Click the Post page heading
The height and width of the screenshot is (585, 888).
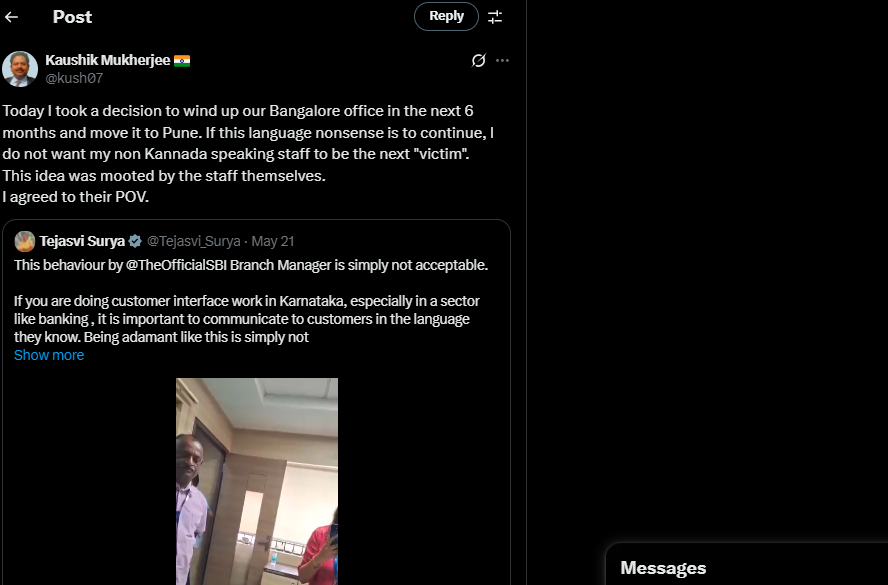pyautogui.click(x=72, y=17)
